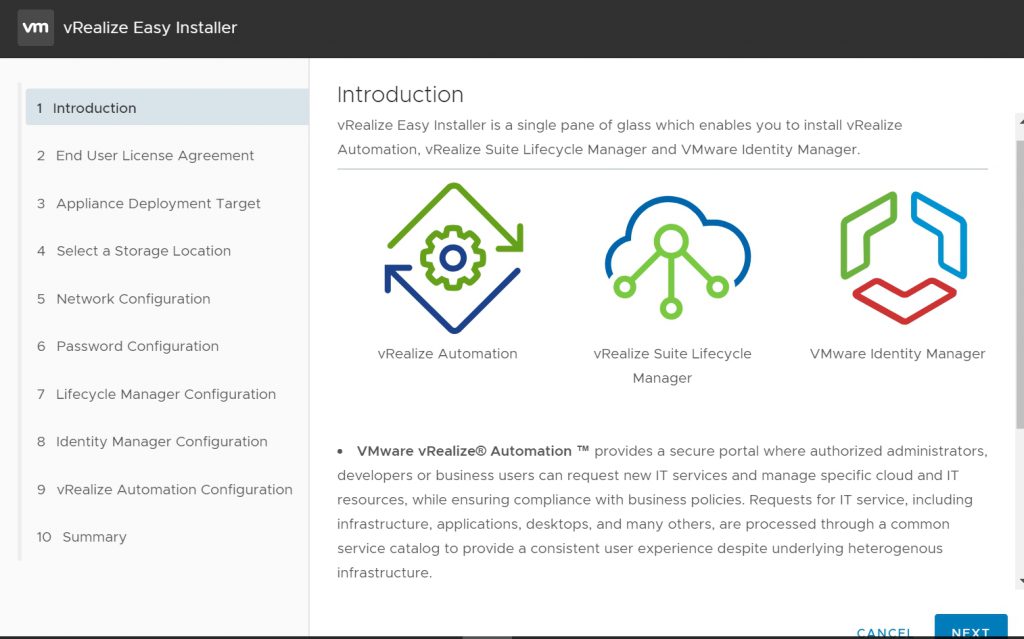The height and width of the screenshot is (639, 1024).
Task: Click the vRealize Automation gear icon
Action: 453,258
